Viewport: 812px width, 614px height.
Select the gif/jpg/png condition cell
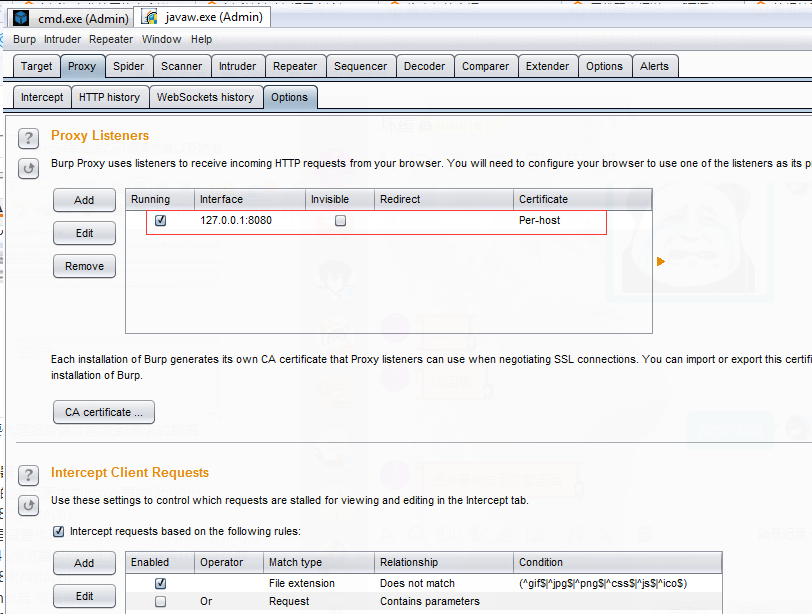point(603,583)
